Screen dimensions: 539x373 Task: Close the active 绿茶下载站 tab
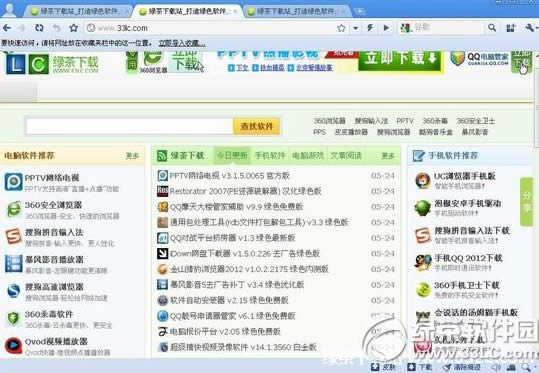235,12
